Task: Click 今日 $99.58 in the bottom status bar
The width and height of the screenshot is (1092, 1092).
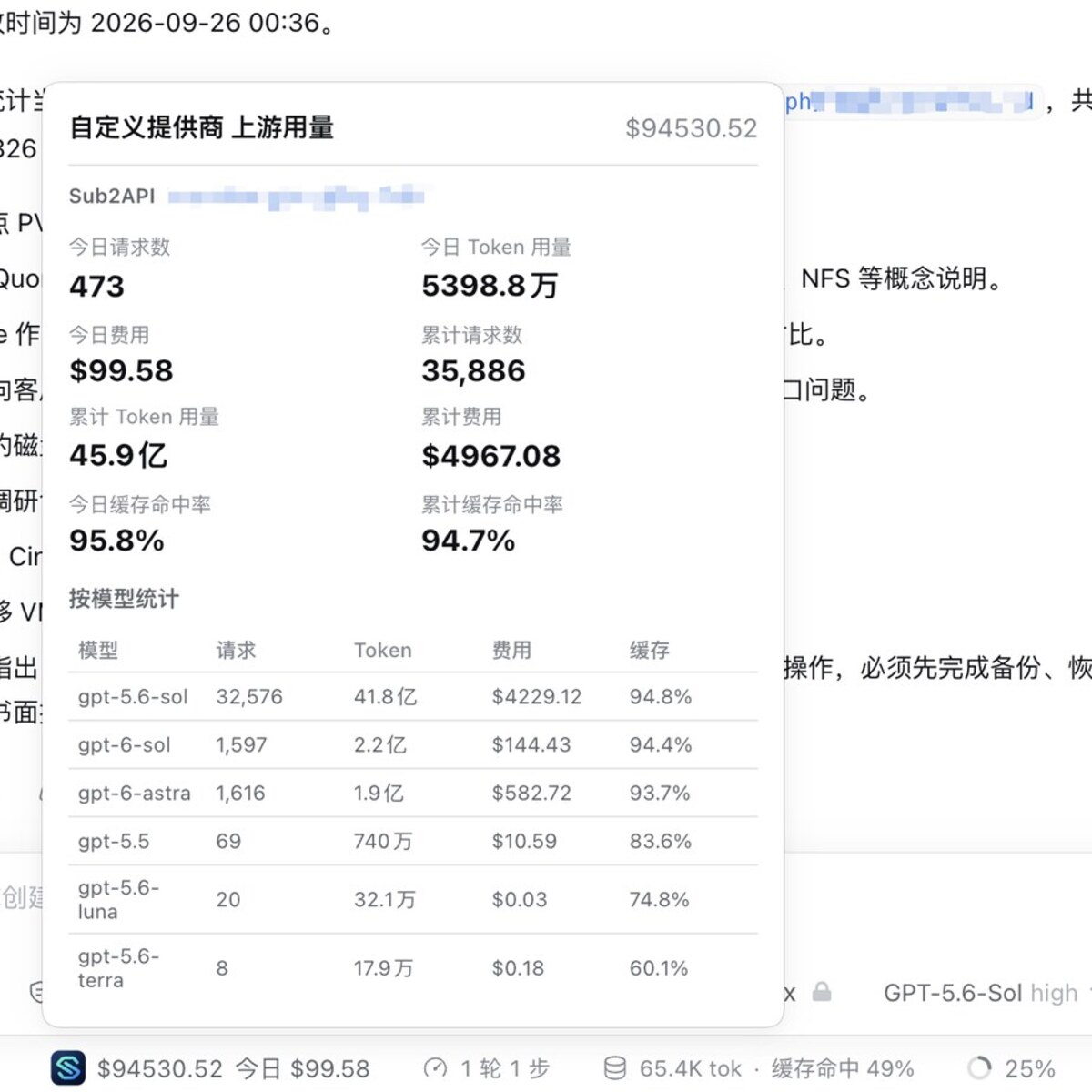Action: point(303,1068)
